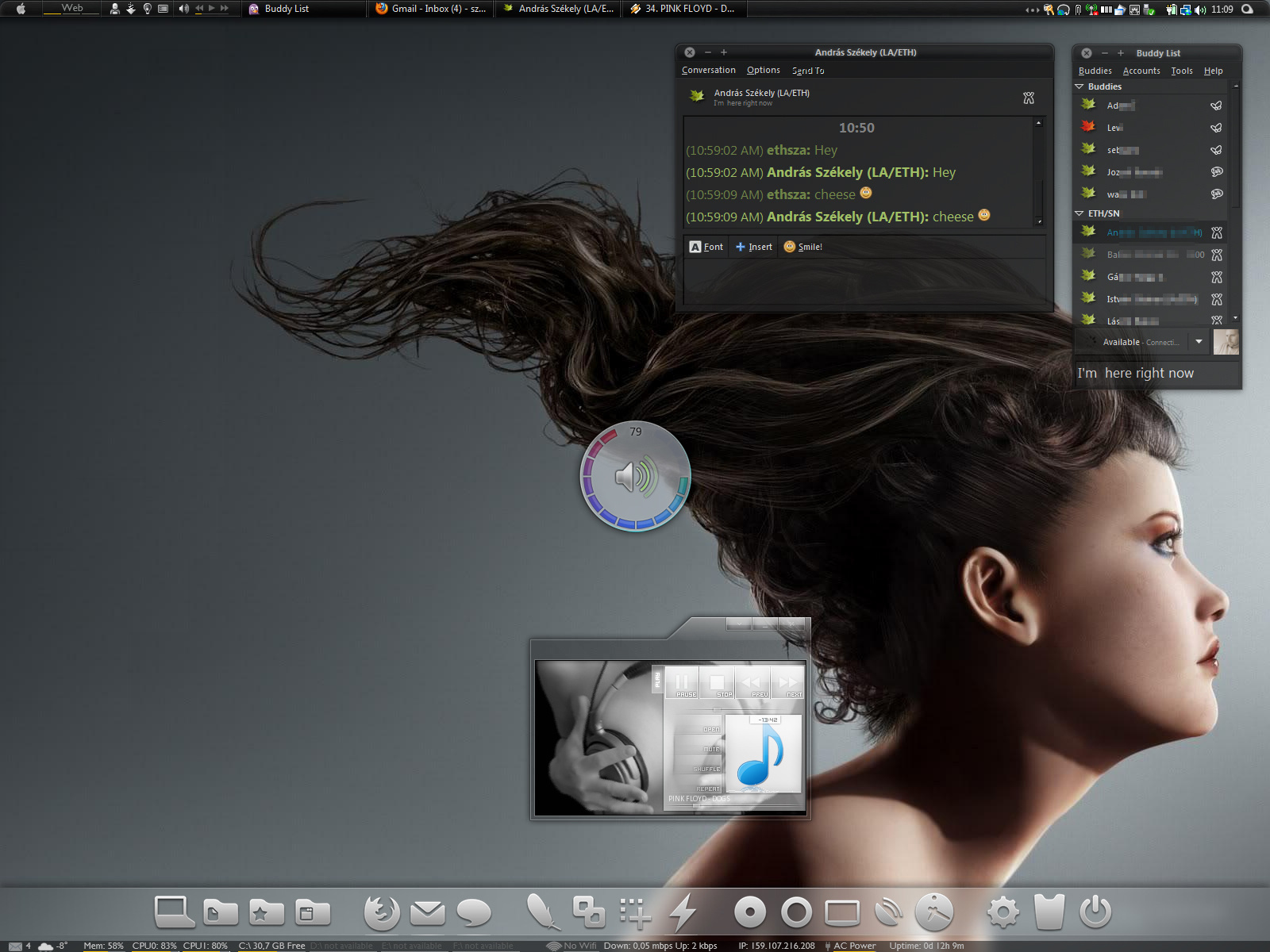Viewport: 1270px width, 952px height.
Task: Open the mail envelope dock icon
Action: tap(428, 913)
